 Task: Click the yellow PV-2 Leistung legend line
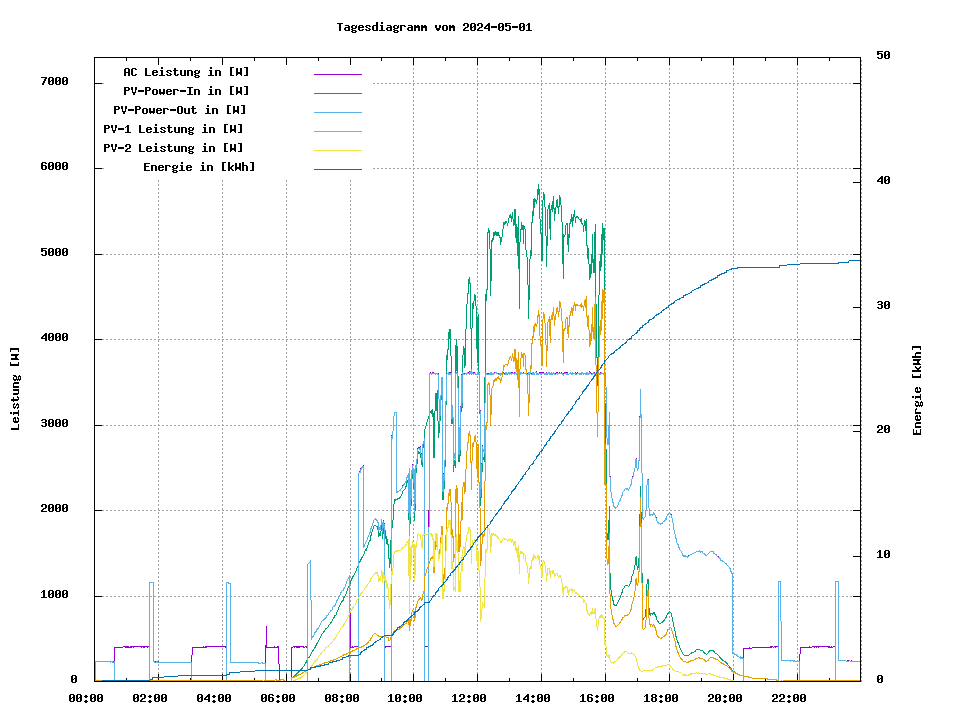(x=337, y=150)
